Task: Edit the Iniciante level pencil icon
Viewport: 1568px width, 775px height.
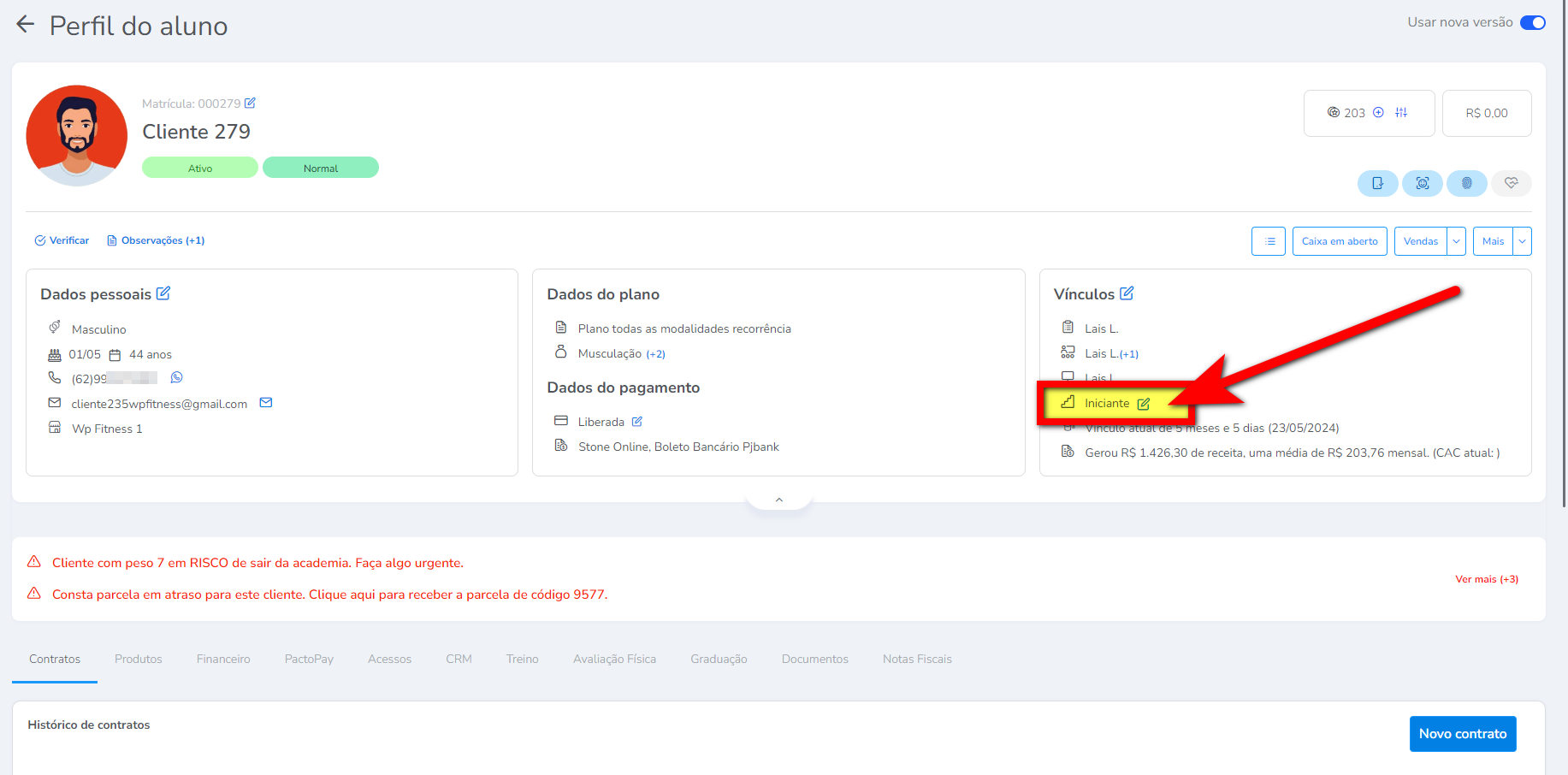Action: pos(1144,404)
